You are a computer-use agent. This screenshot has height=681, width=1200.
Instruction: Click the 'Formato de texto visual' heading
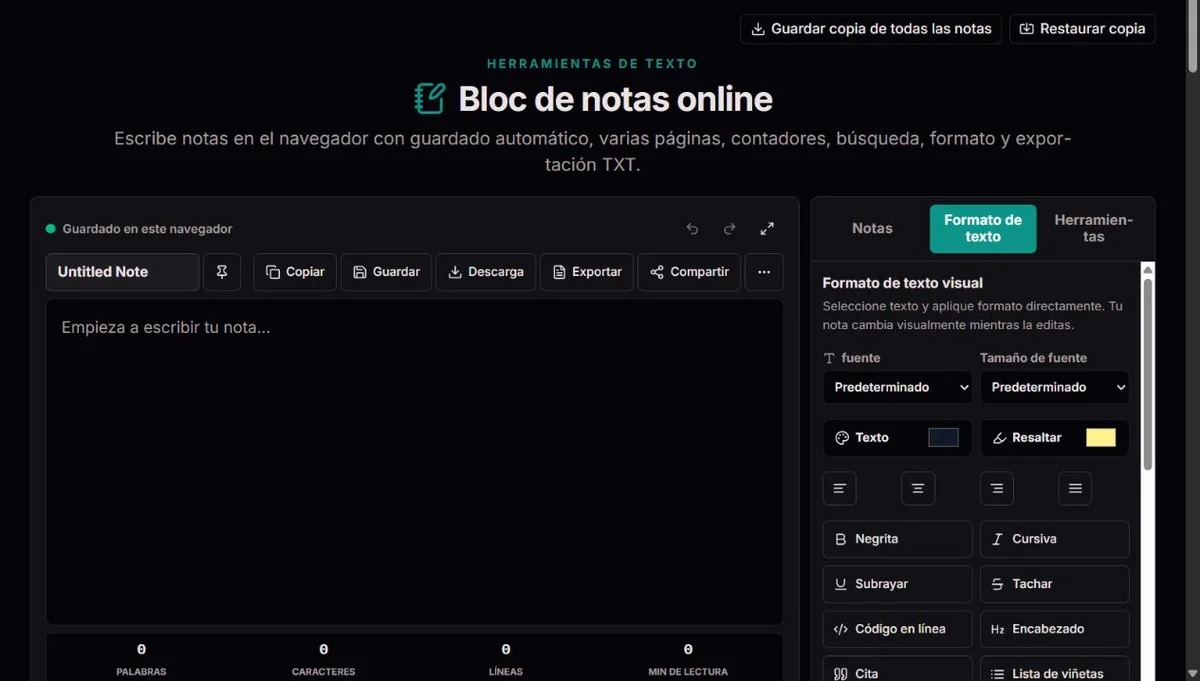click(x=902, y=283)
